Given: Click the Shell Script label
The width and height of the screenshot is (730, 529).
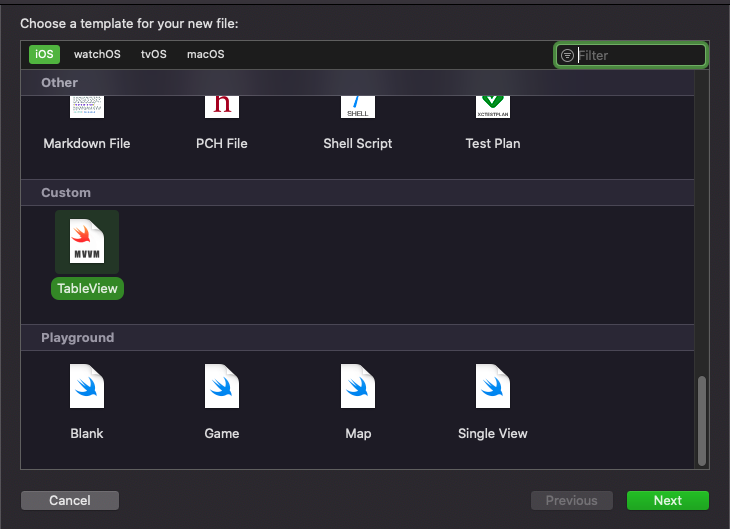Looking at the screenshot, I should click(x=358, y=143).
